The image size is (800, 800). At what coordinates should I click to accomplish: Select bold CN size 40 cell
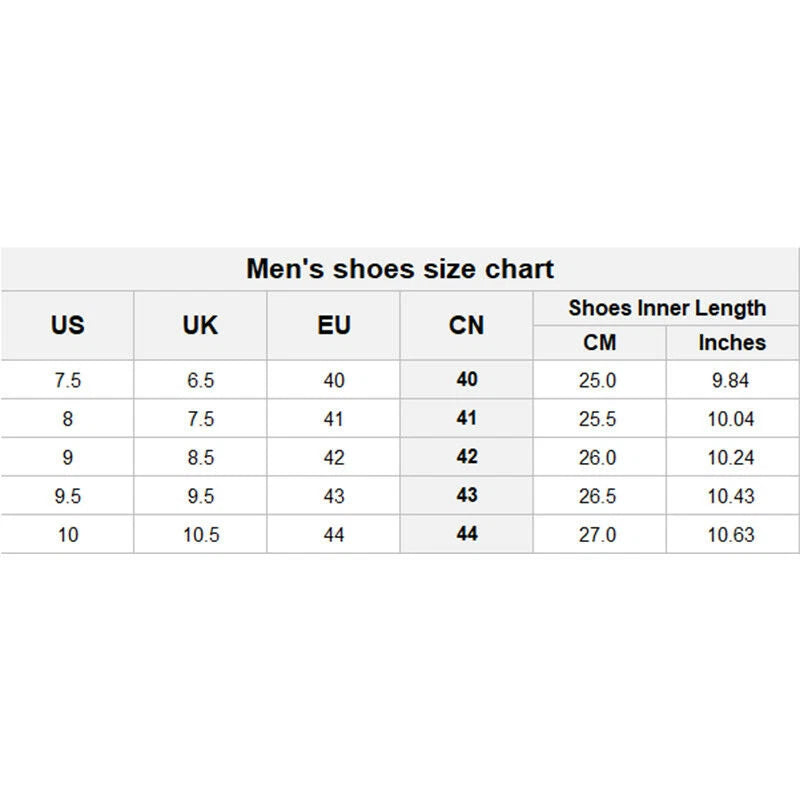467,380
